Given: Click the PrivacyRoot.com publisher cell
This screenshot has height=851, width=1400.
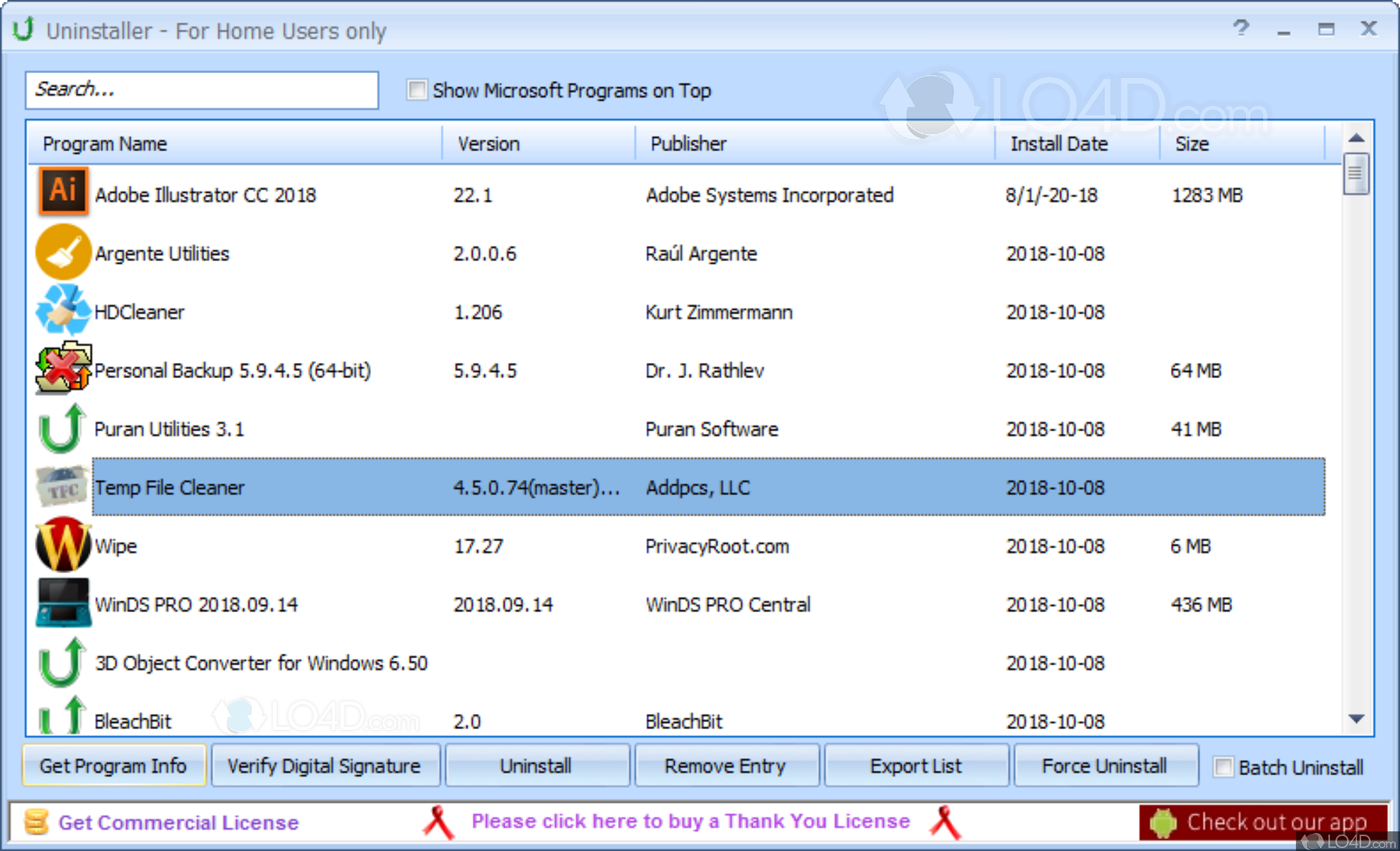Looking at the screenshot, I should tap(717, 546).
